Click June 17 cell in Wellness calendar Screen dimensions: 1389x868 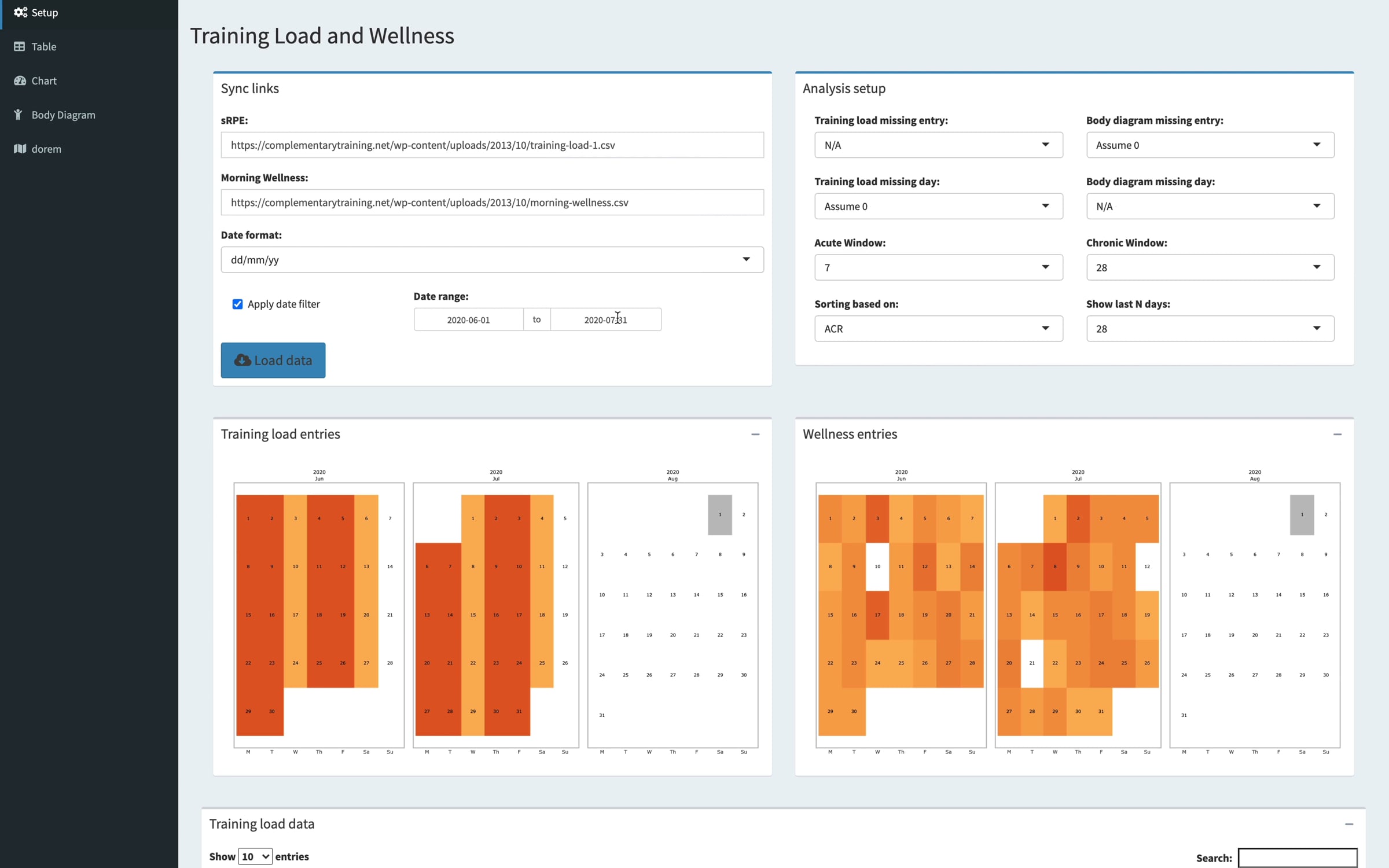tap(877, 615)
